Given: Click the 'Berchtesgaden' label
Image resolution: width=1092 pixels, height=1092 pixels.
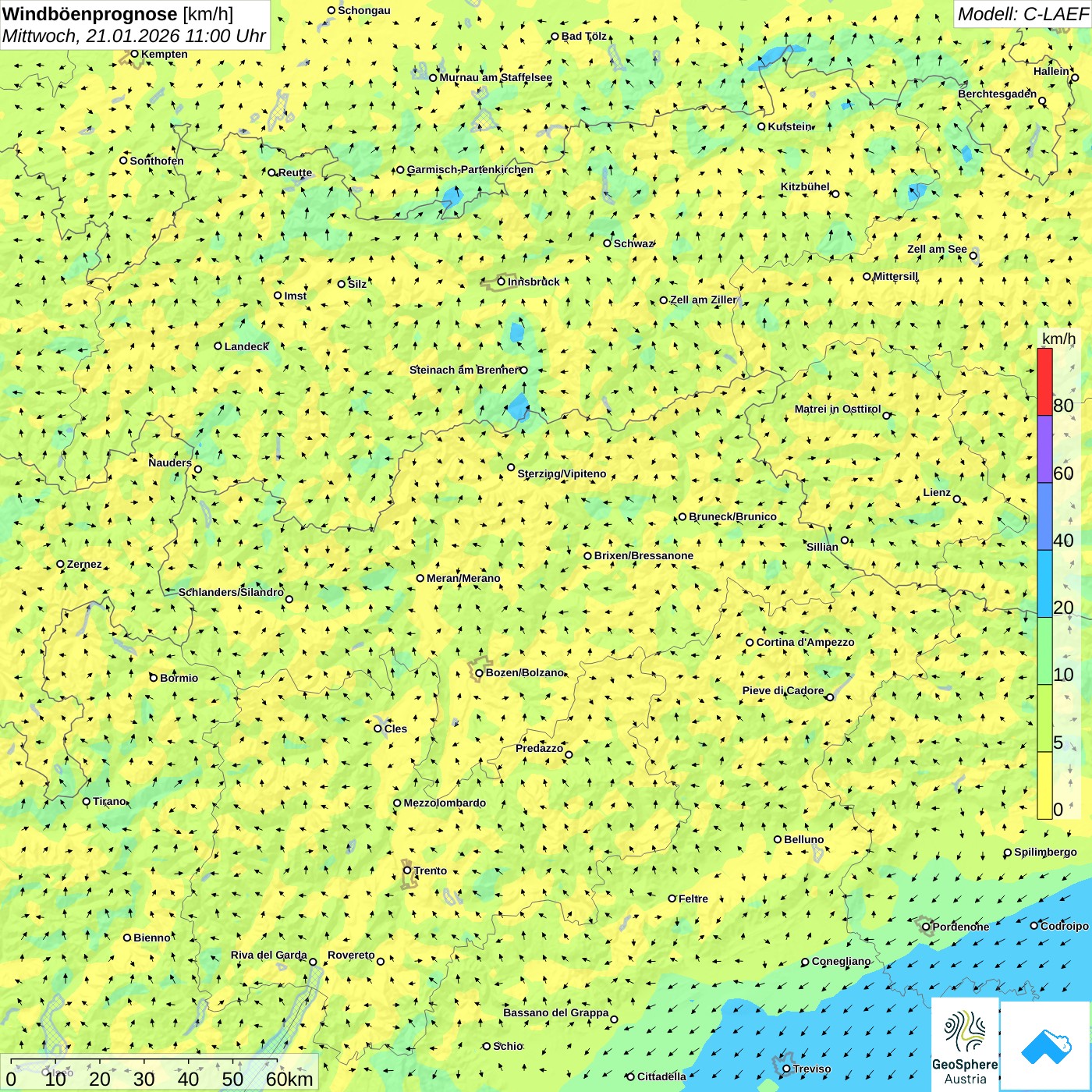Looking at the screenshot, I should (x=998, y=94).
